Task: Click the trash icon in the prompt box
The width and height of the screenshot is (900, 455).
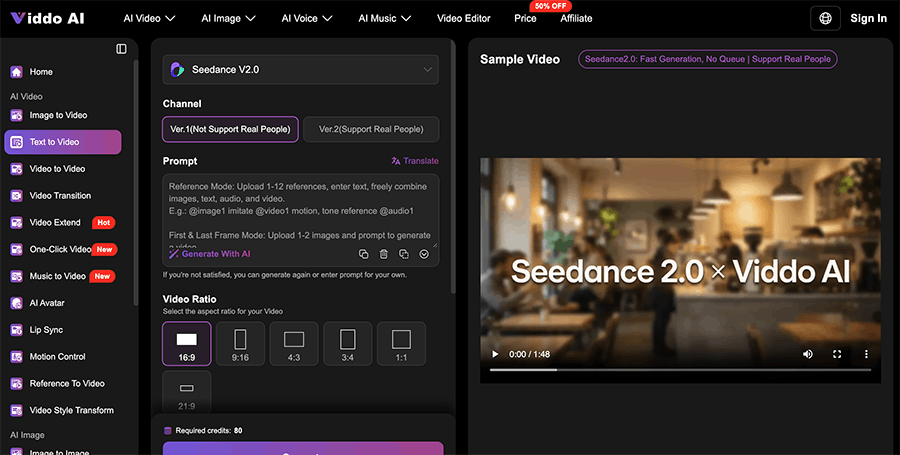Action: 384,254
